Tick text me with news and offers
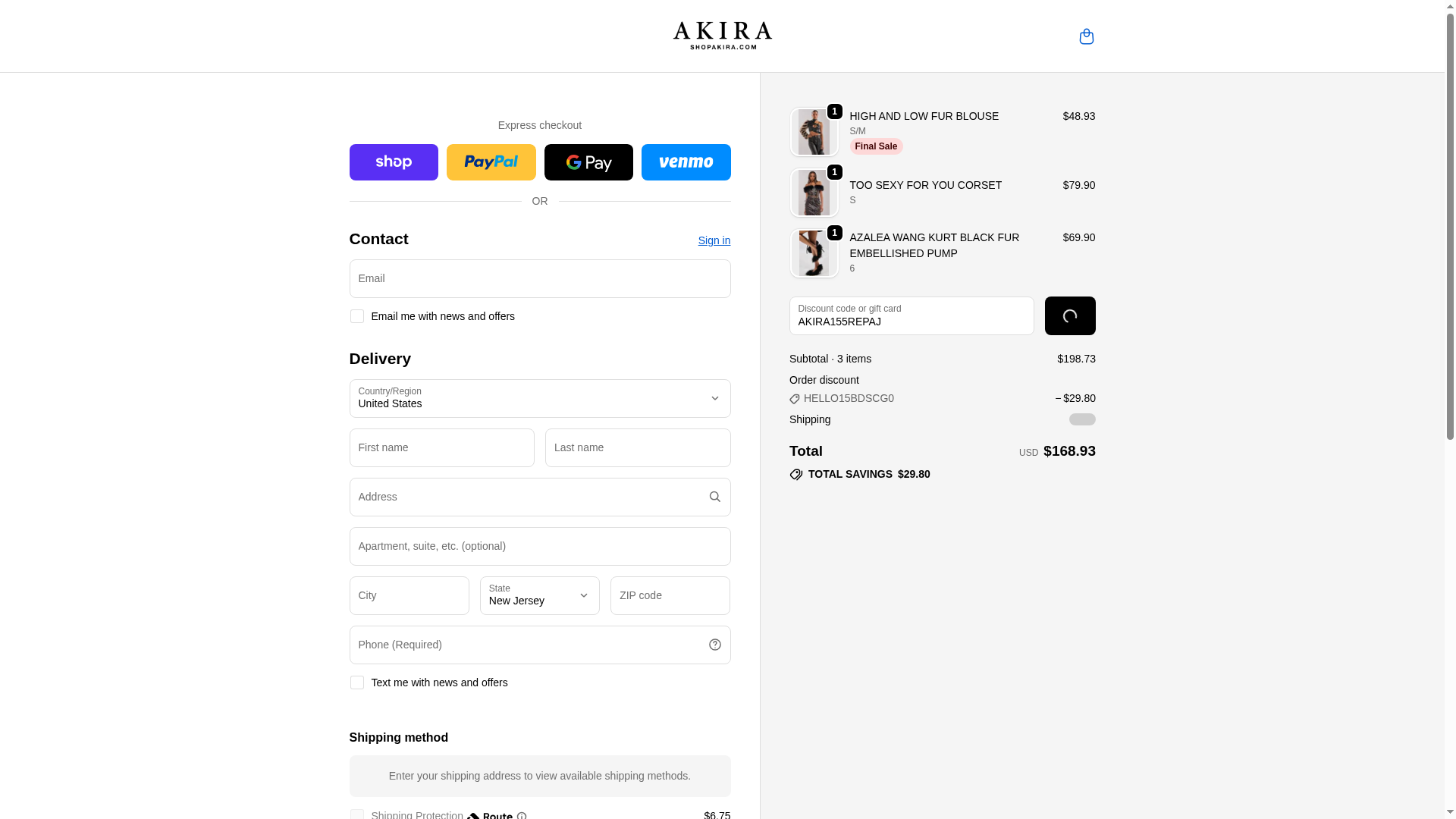 pyautogui.click(x=356, y=682)
